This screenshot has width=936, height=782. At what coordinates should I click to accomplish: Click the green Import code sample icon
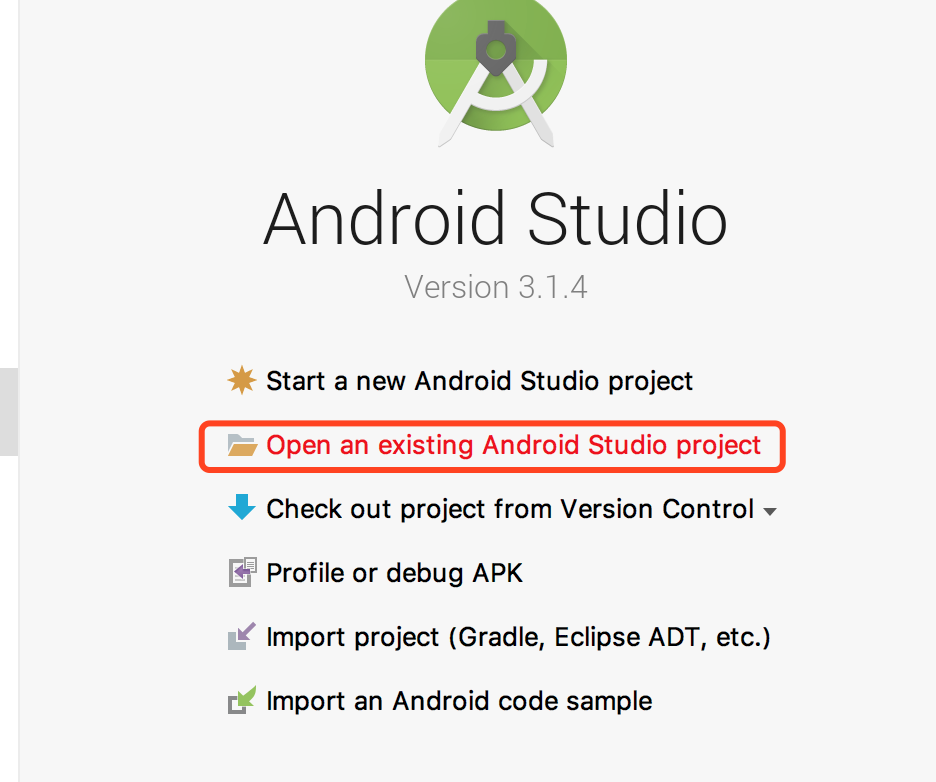(242, 700)
